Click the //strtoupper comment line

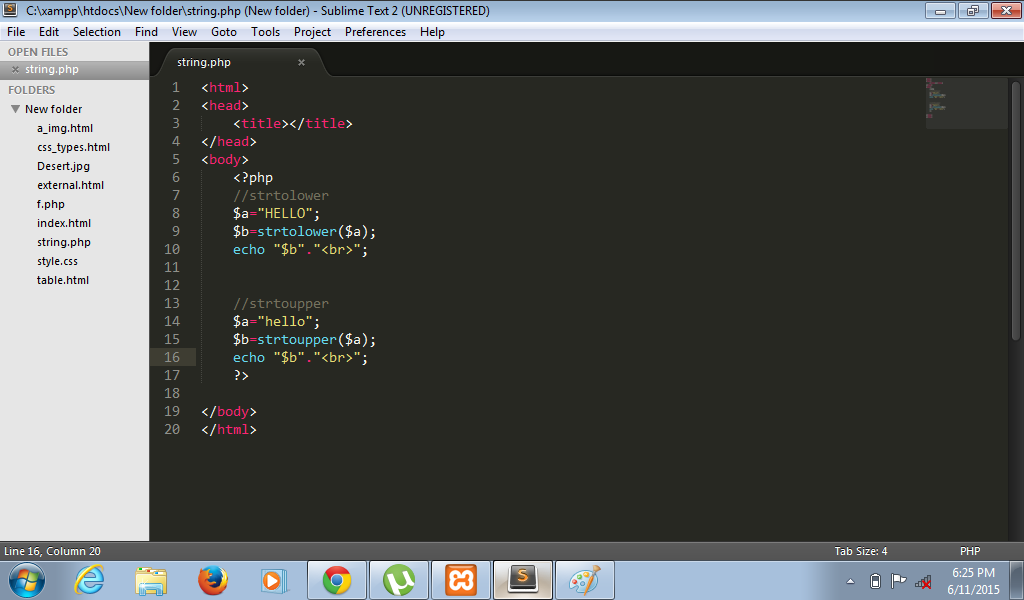pyautogui.click(x=281, y=304)
